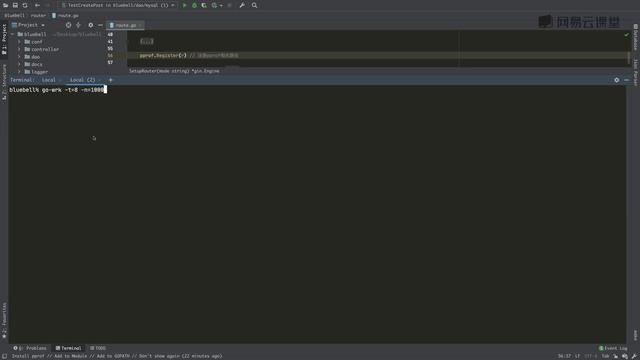
Task: Open the Database side tool window
Action: click(x=636, y=38)
